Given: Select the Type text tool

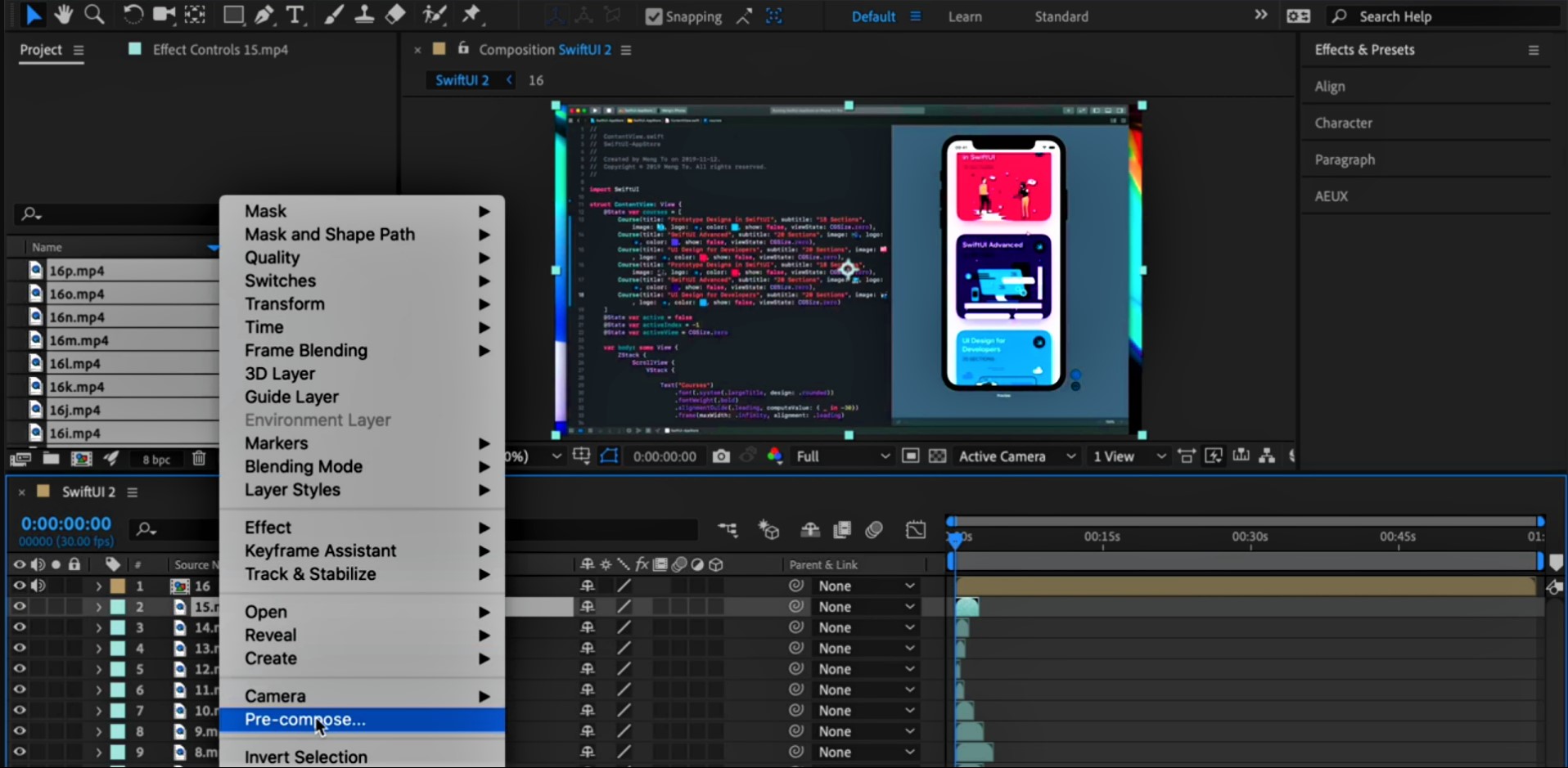Looking at the screenshot, I should click(x=295, y=15).
